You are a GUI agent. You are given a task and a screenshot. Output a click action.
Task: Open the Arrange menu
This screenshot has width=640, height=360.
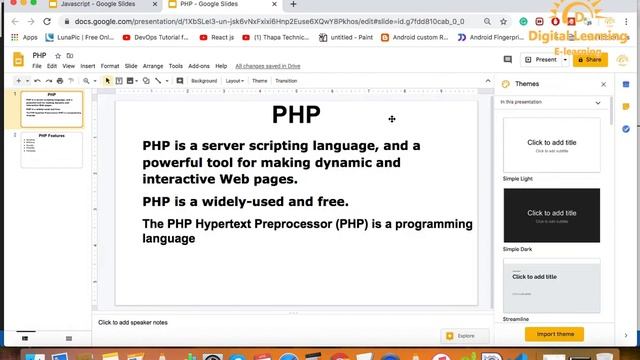(x=153, y=66)
